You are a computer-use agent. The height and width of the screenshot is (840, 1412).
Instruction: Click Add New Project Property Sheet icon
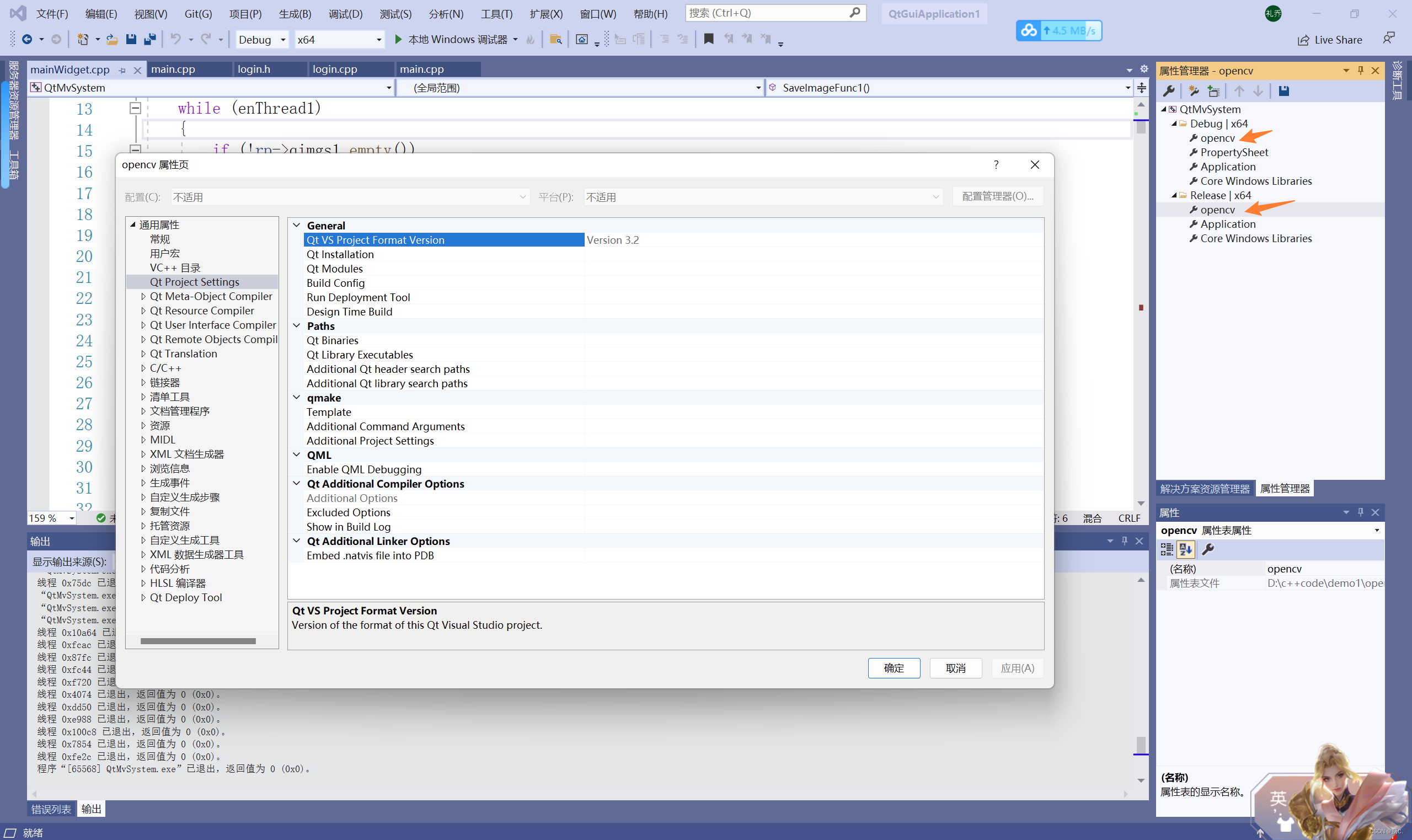tap(1194, 91)
